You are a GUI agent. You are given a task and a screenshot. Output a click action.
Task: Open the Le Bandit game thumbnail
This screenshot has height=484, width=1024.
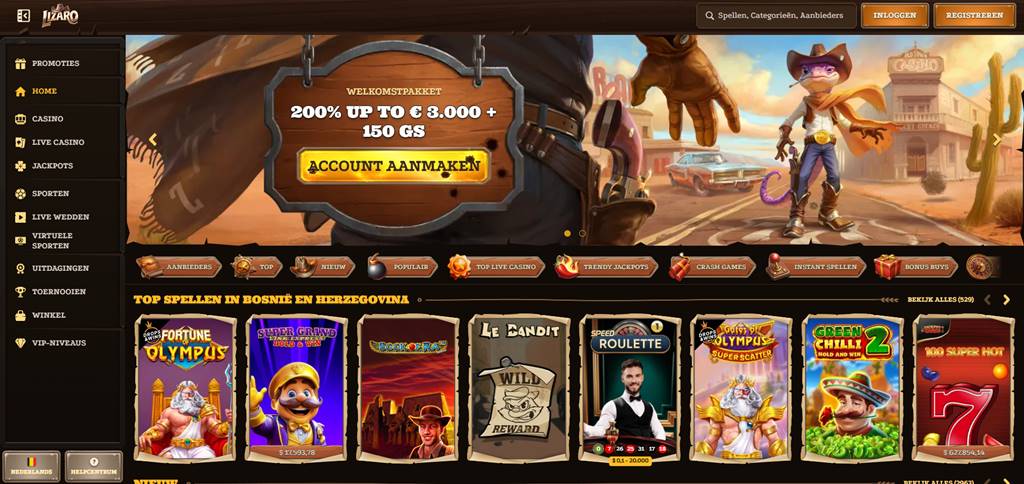pos(519,388)
